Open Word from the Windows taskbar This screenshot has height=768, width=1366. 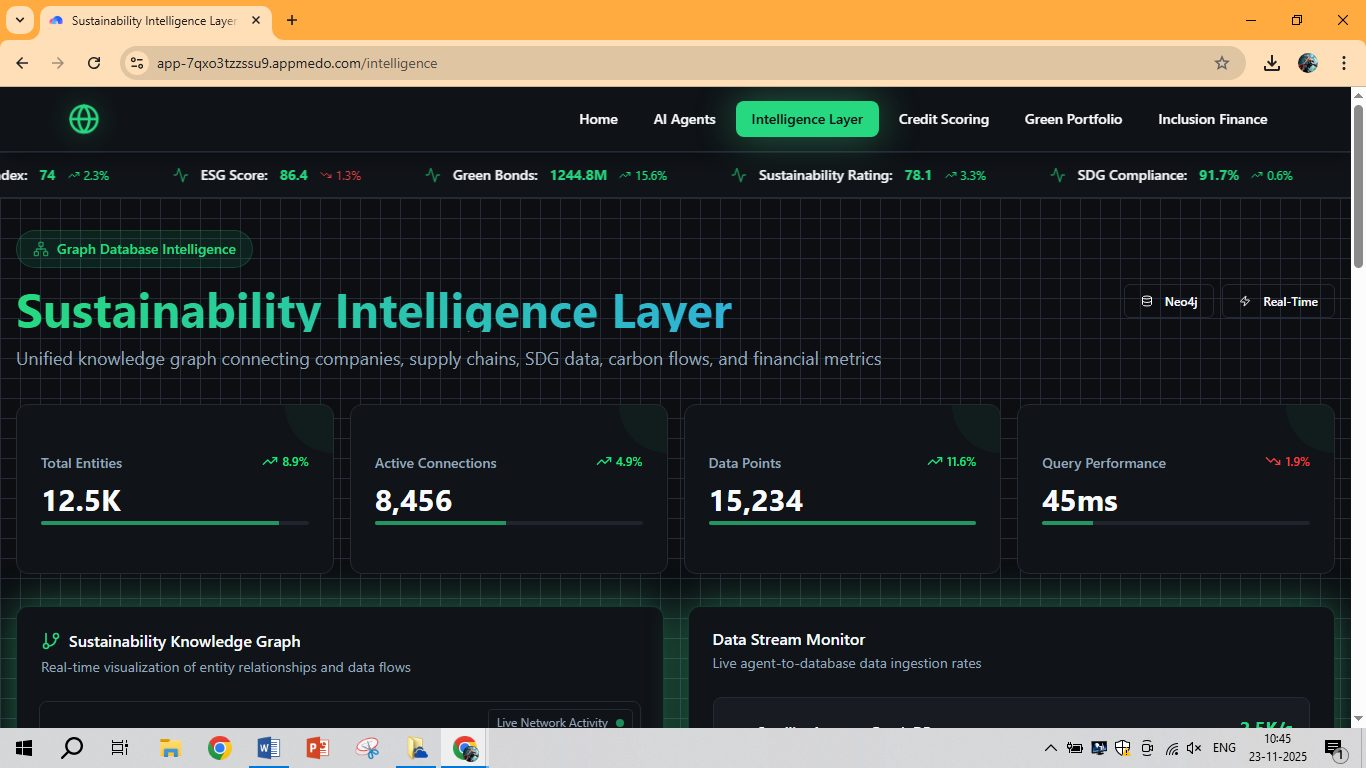click(x=268, y=747)
